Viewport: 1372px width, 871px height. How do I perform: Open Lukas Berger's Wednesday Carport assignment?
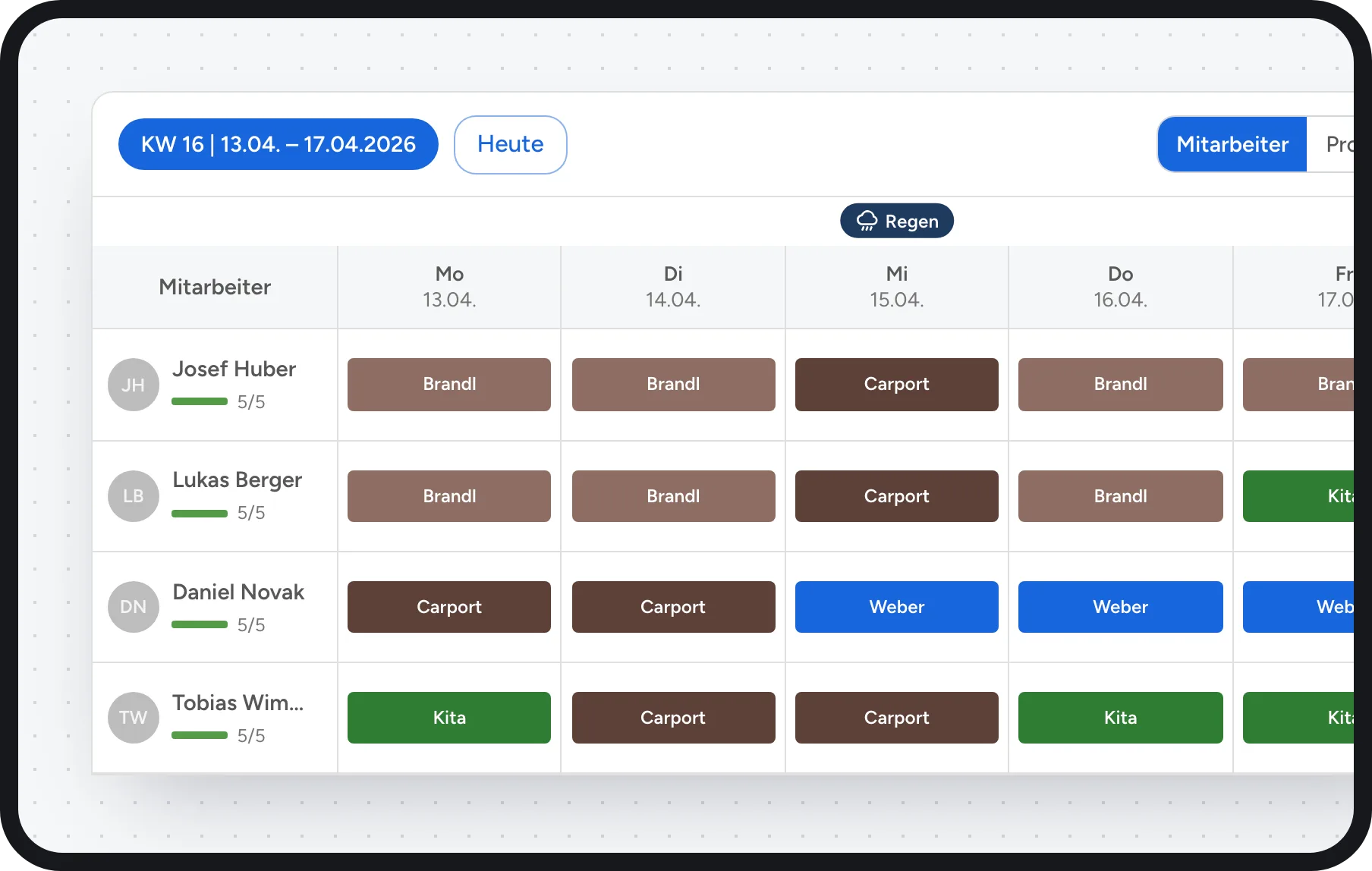click(897, 496)
